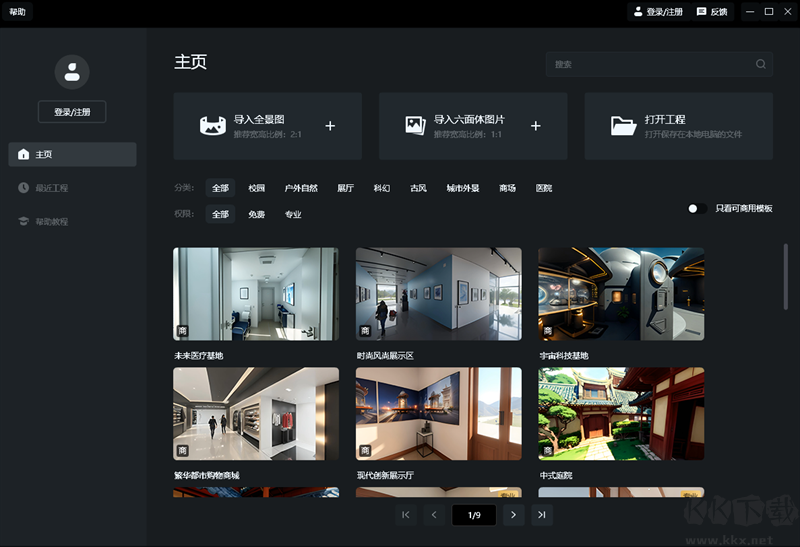Viewport: 800px width, 547px height.
Task: Click the 搜索 search input field
Action: point(659,64)
